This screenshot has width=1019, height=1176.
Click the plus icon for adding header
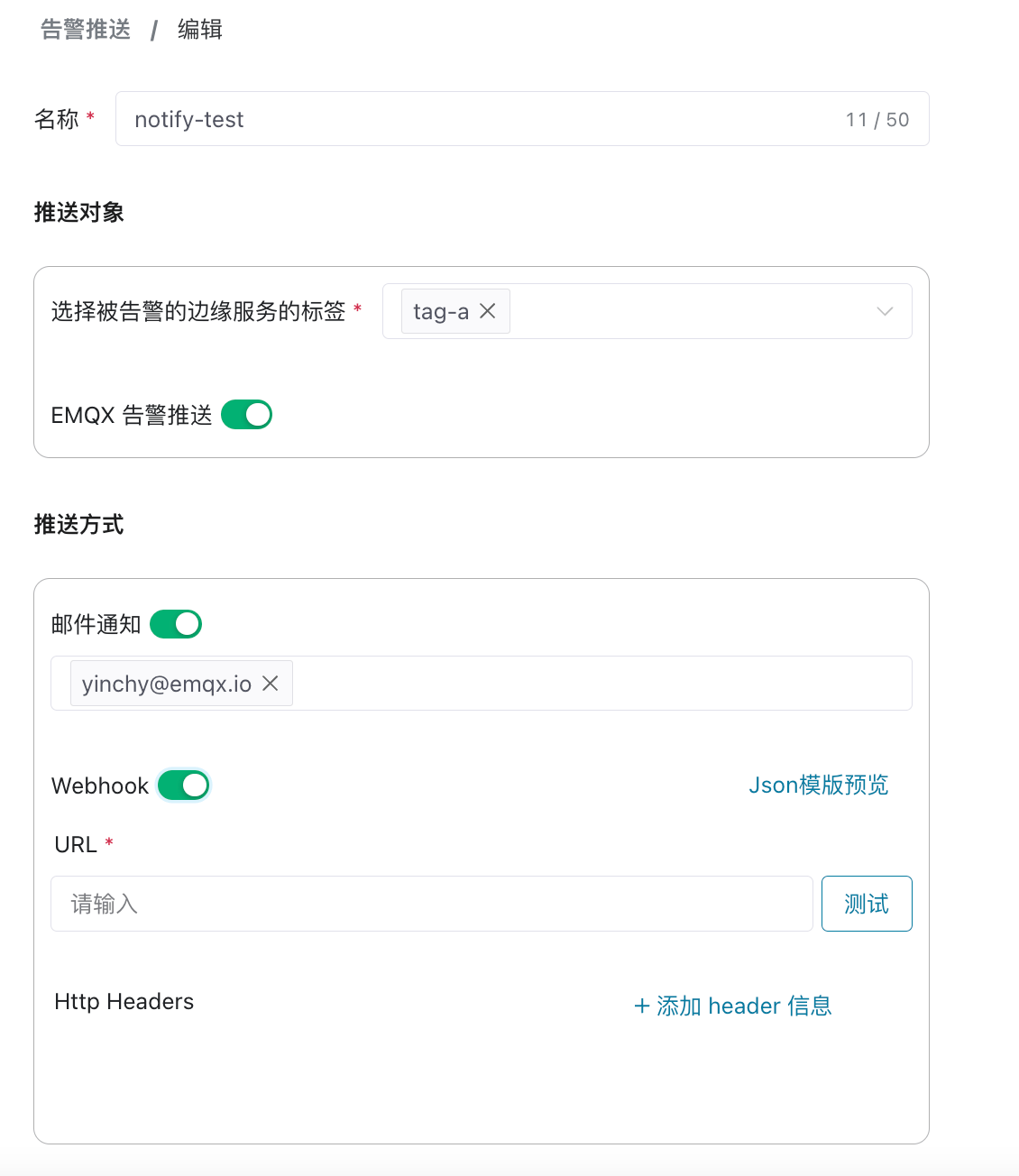[642, 1006]
